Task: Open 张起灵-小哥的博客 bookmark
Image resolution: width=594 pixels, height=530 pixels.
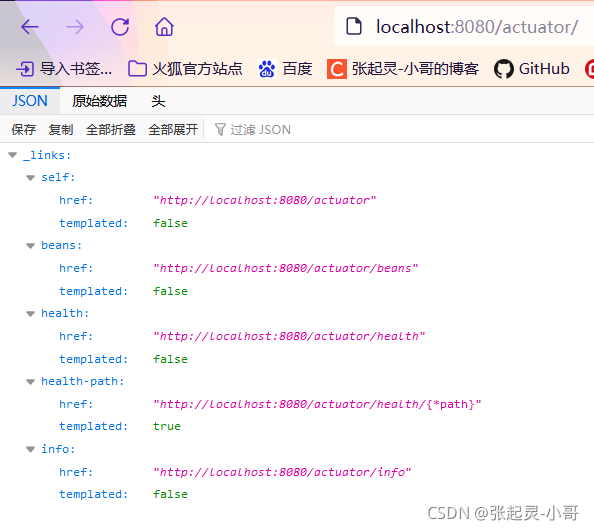Action: pos(403,69)
